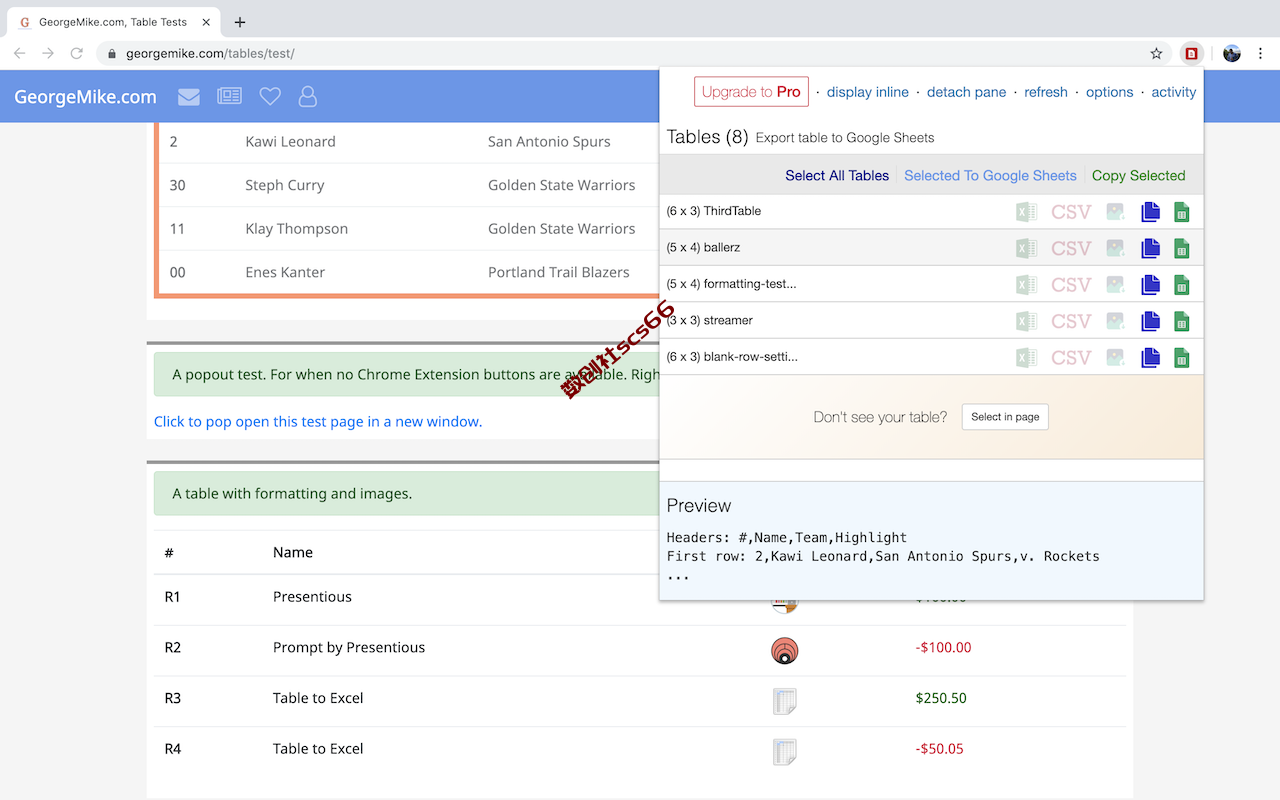1280x800 pixels.
Task: Open the mail envelope icon in site header
Action: (189, 97)
